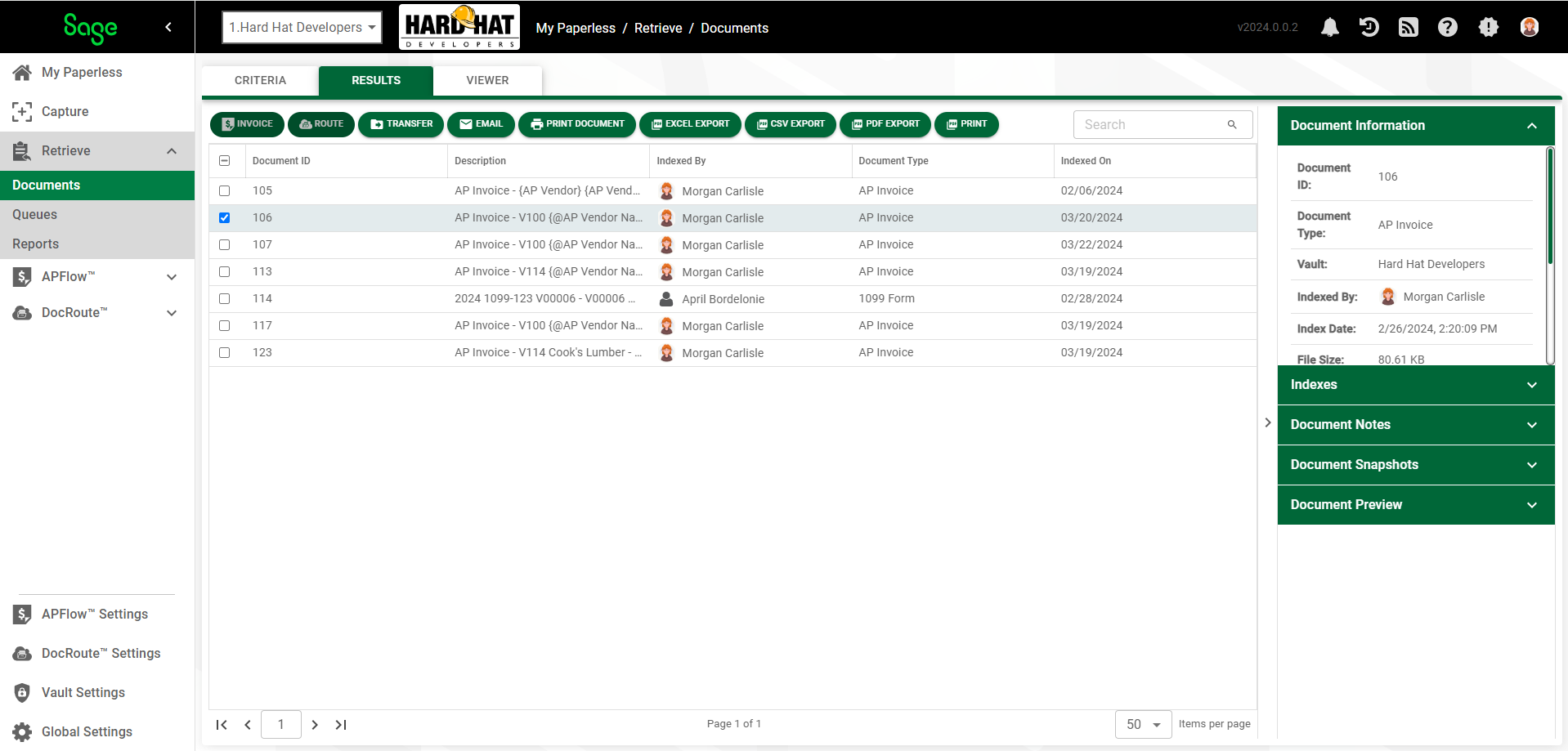The height and width of the screenshot is (751, 1568).
Task: Toggle the select-all header checkbox
Action: (225, 161)
